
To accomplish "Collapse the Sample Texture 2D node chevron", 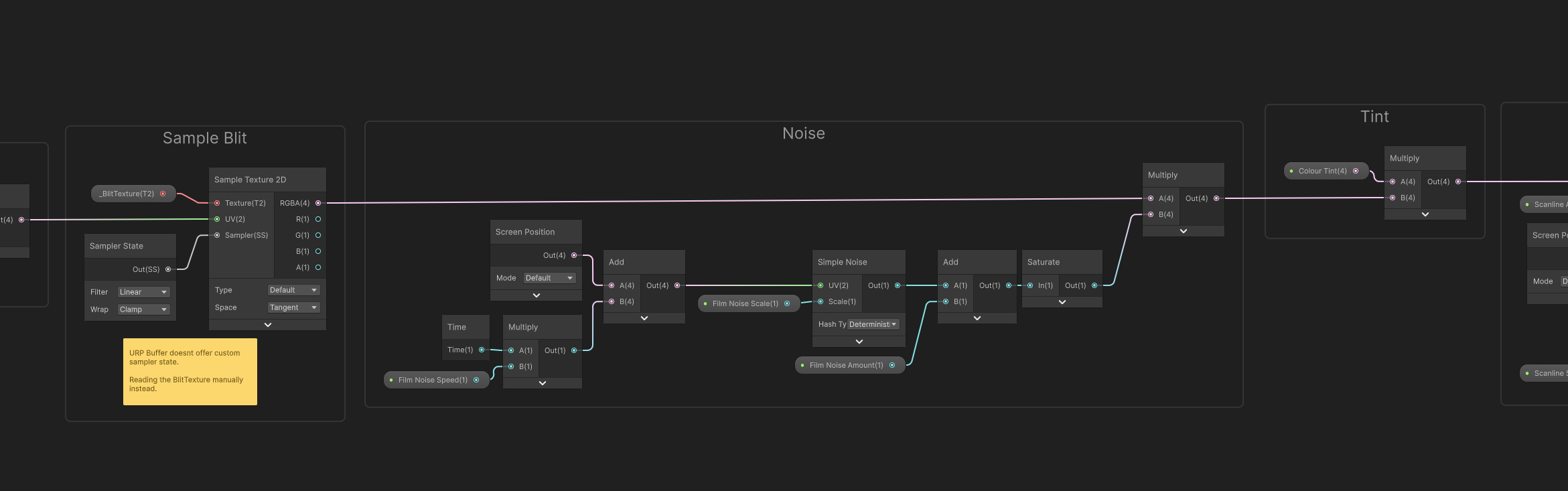I will click(x=268, y=325).
